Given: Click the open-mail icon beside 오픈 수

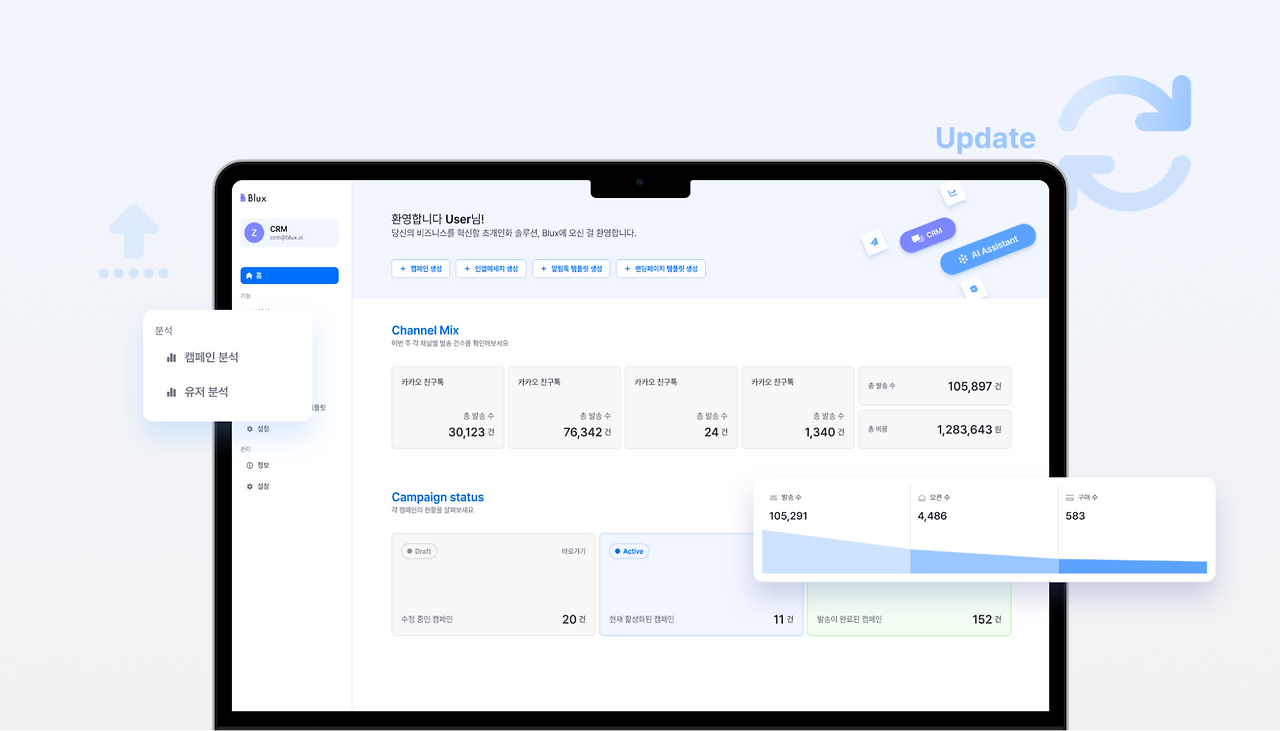Looking at the screenshot, I should [922, 497].
